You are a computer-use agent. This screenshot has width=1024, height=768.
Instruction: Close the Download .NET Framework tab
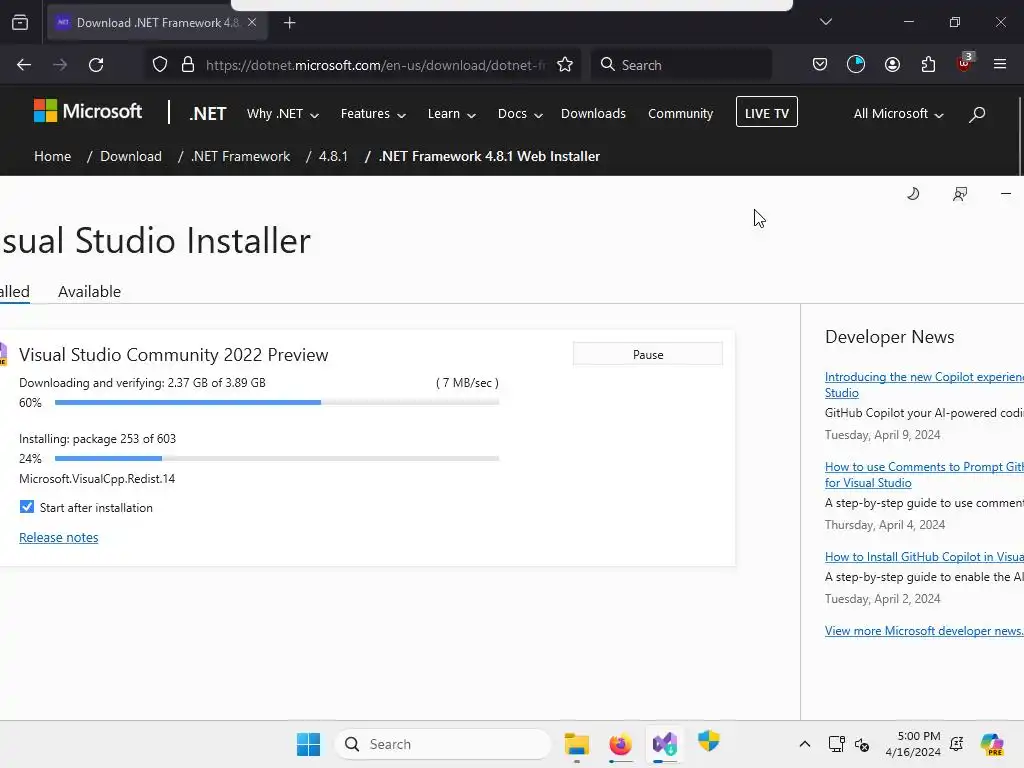252,22
